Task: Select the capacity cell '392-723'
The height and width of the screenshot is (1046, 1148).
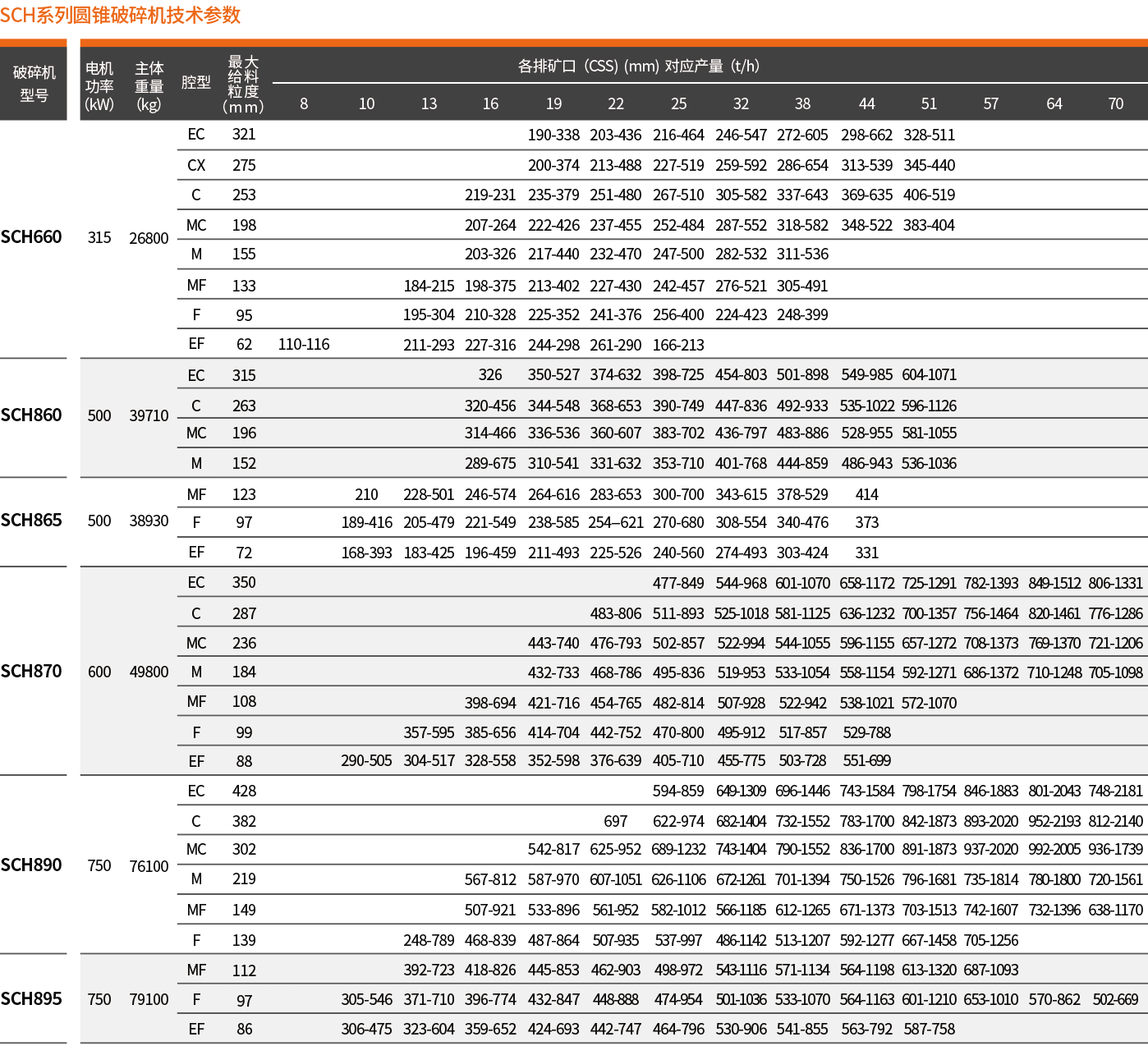Action: coord(429,970)
